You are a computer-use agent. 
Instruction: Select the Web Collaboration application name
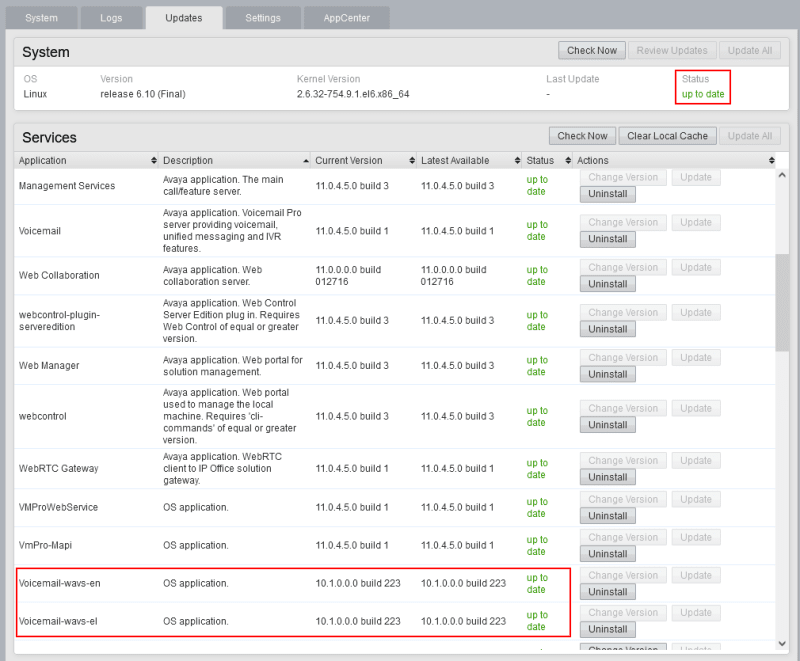pyautogui.click(x=59, y=275)
